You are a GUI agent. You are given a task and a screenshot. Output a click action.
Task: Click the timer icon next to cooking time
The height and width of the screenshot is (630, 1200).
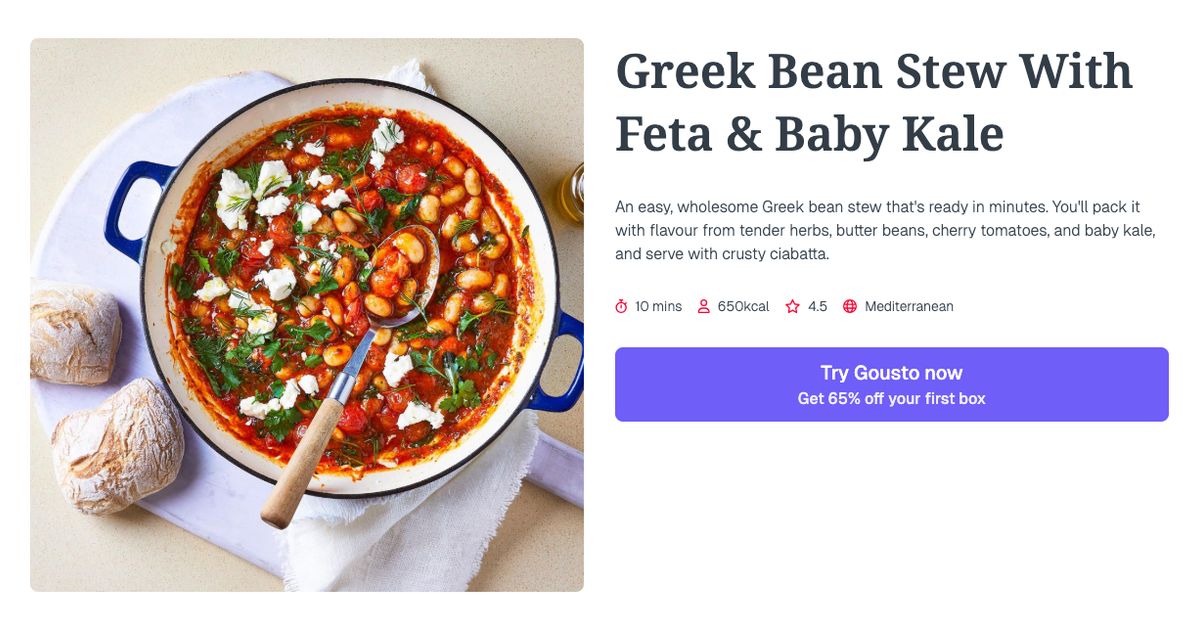(x=620, y=306)
